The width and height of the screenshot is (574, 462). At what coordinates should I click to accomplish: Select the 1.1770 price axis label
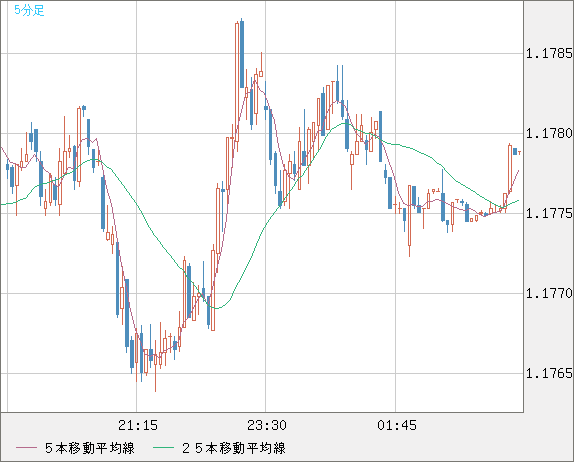point(549,293)
